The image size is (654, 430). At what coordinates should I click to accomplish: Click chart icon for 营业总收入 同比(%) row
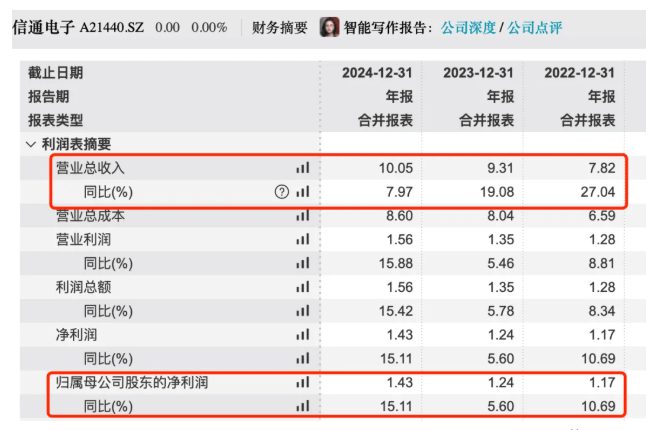coord(302,192)
